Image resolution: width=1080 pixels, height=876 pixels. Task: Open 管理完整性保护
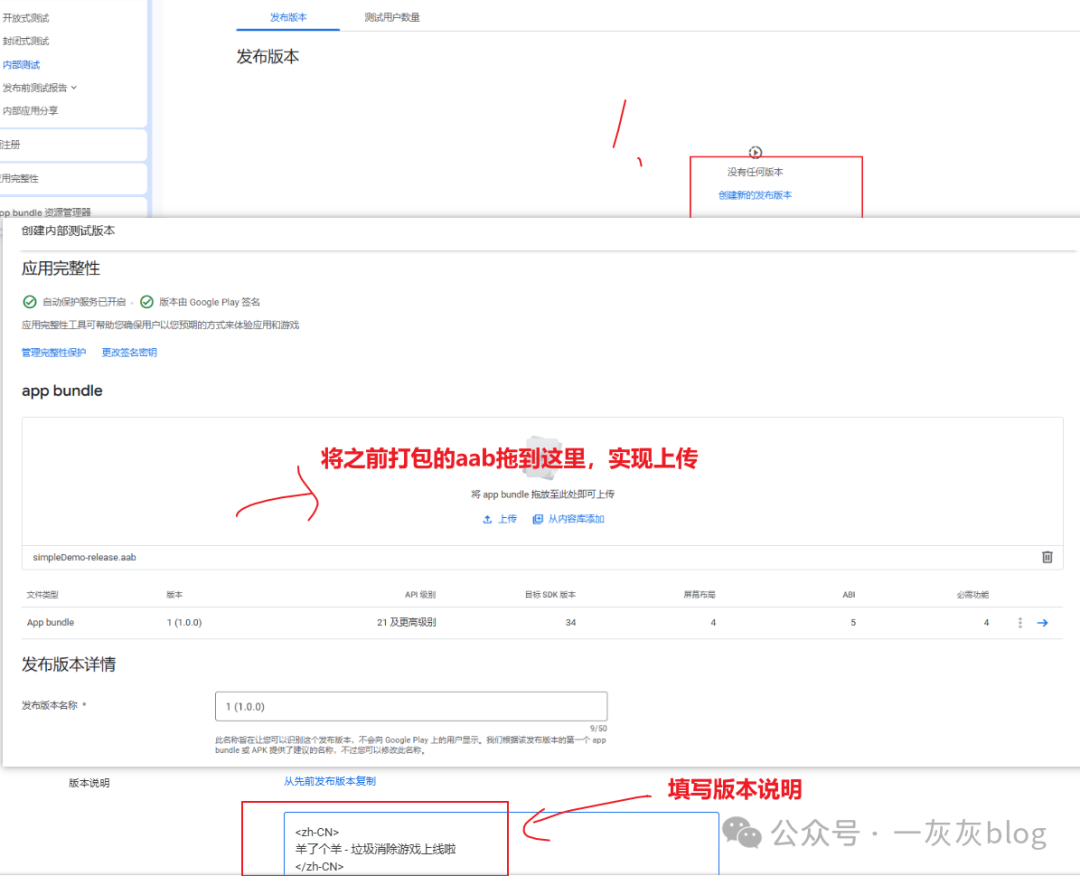click(53, 352)
